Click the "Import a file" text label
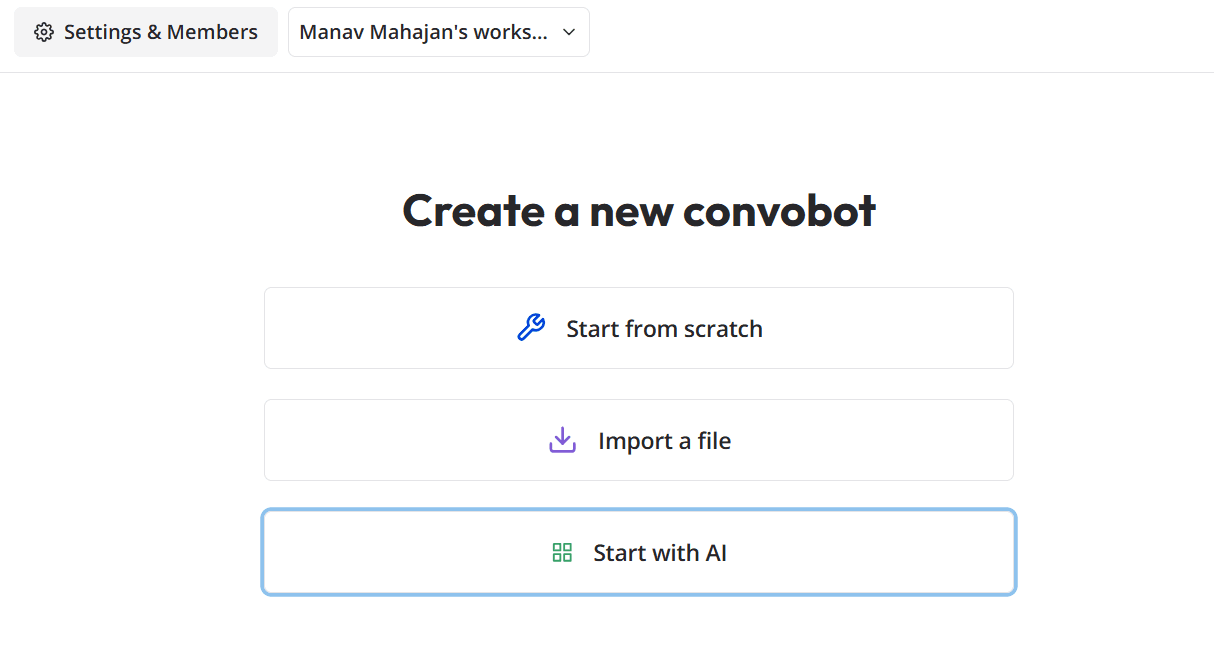Image resolution: width=1214 pixels, height=671 pixels. pos(664,441)
